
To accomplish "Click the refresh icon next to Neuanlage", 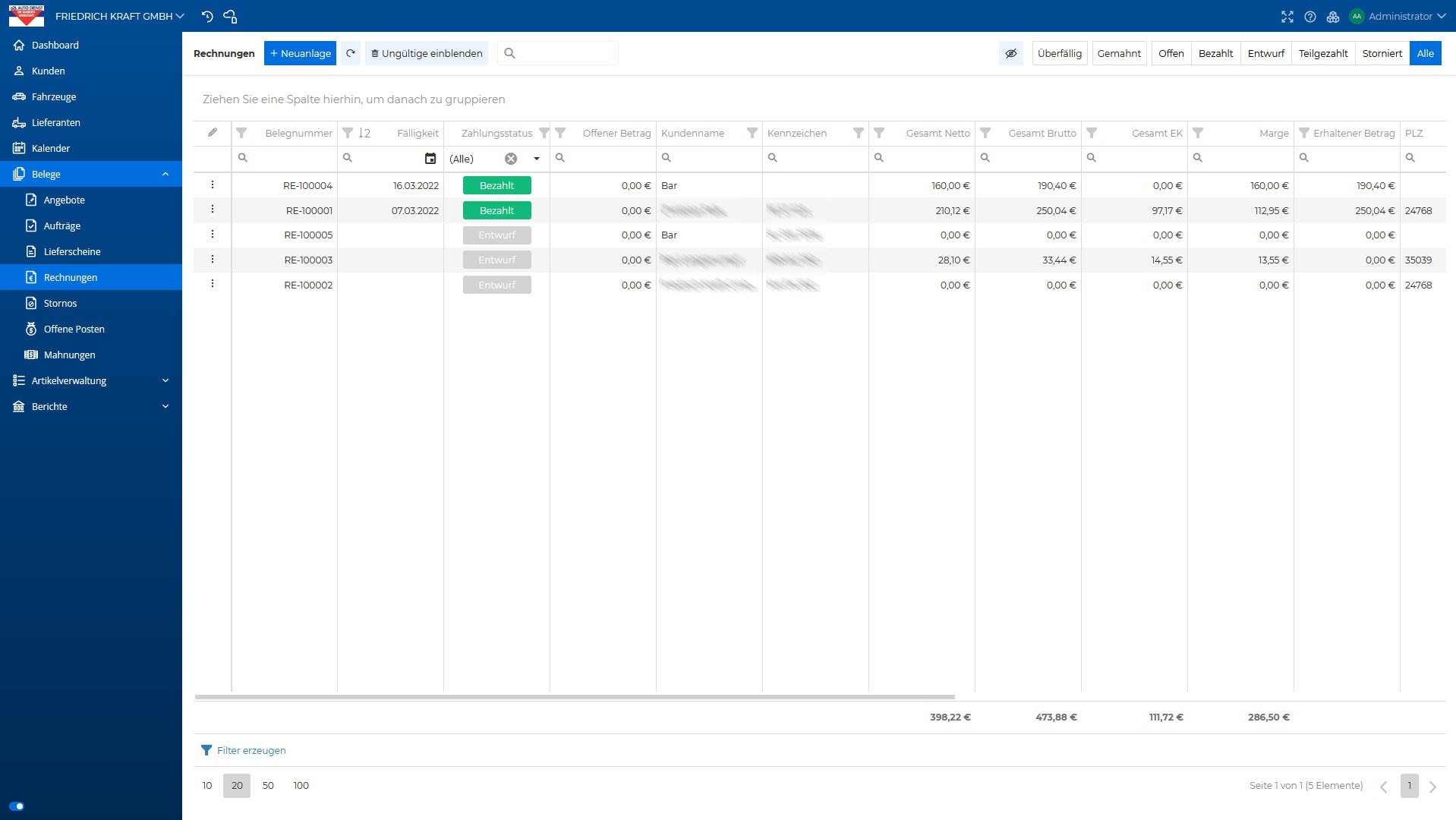I will (351, 53).
